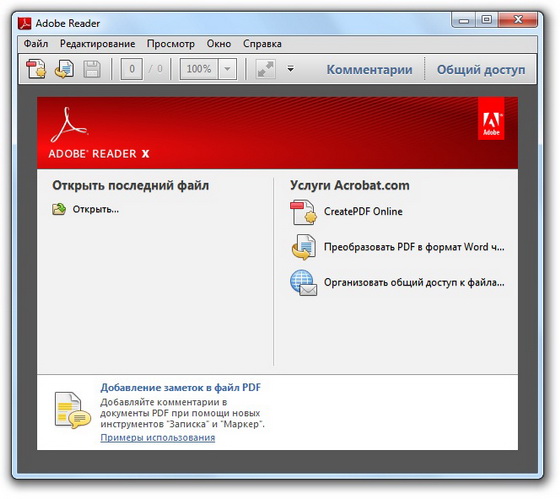
Task: Click the Открыть... link
Action: [96, 209]
